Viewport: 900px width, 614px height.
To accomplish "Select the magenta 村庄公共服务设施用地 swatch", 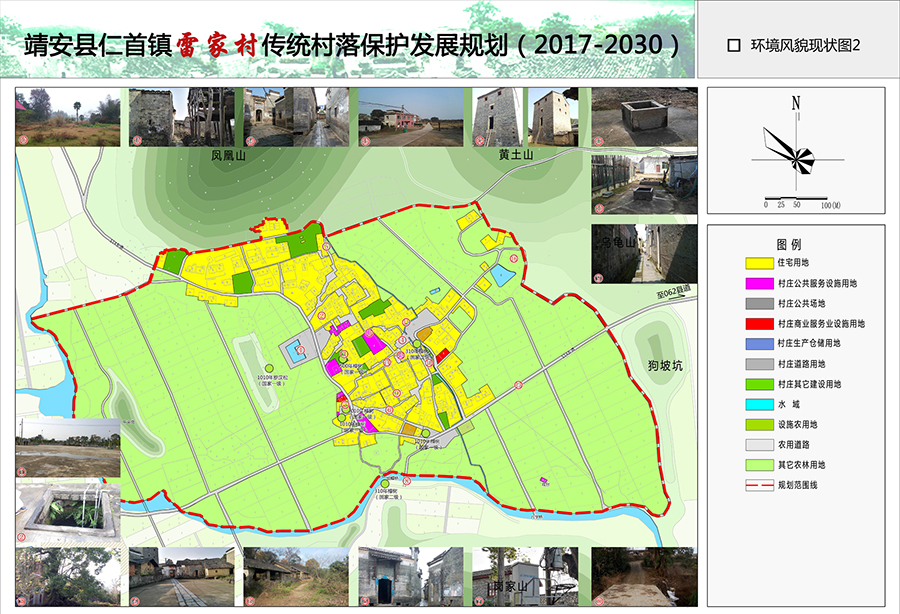I will tap(759, 283).
